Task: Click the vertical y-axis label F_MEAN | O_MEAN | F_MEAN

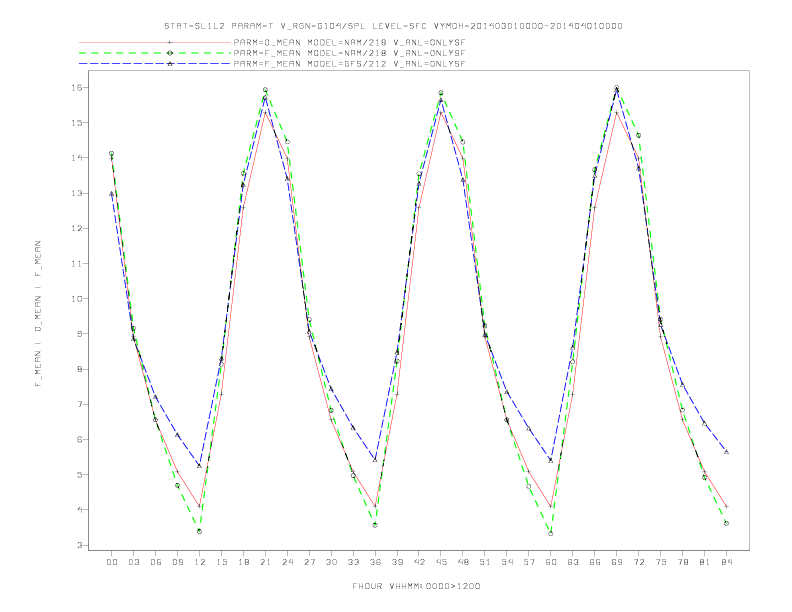Action: click(38, 314)
